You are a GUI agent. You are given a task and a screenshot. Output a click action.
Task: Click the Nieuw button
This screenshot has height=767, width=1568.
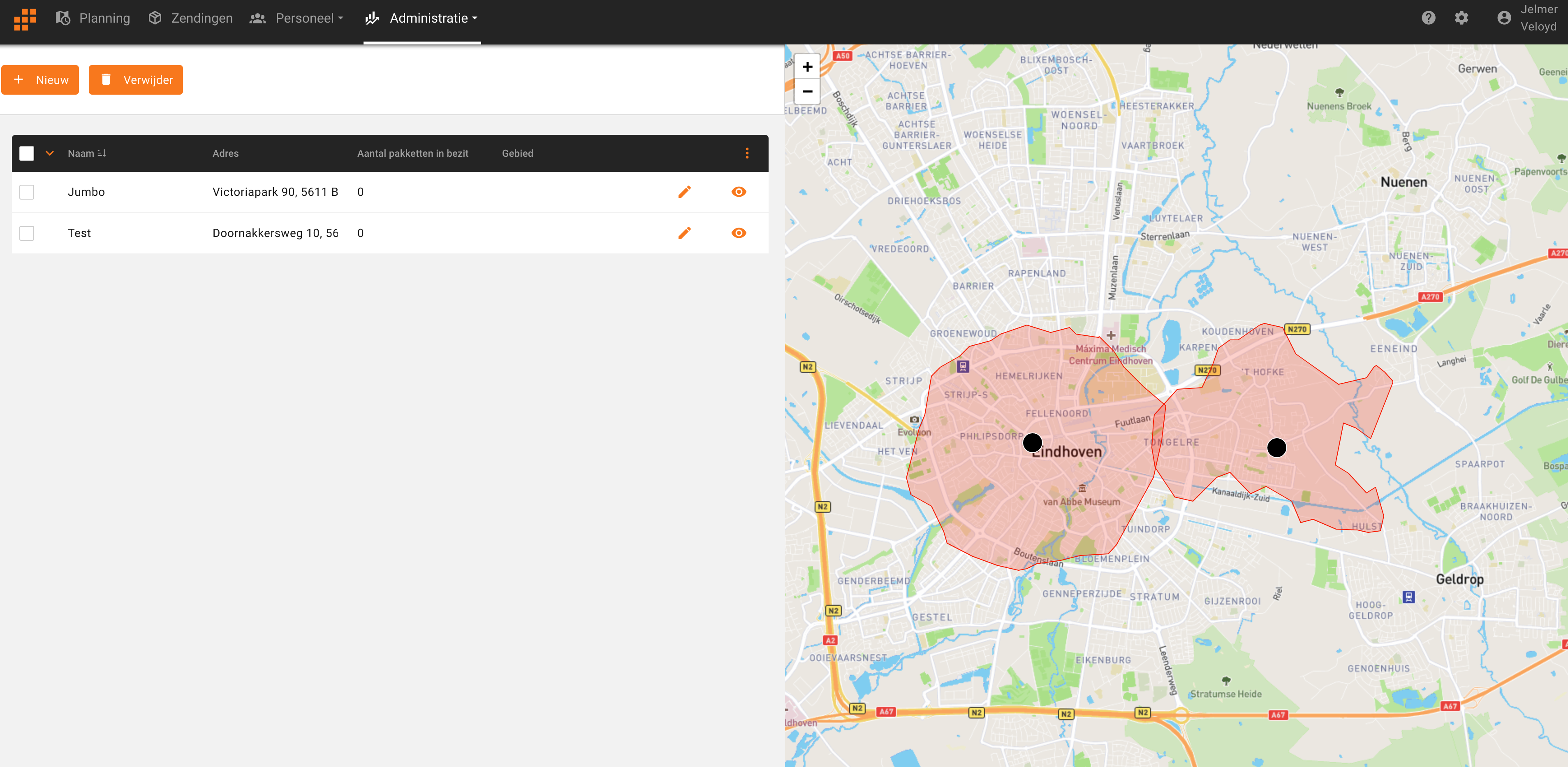tap(40, 80)
